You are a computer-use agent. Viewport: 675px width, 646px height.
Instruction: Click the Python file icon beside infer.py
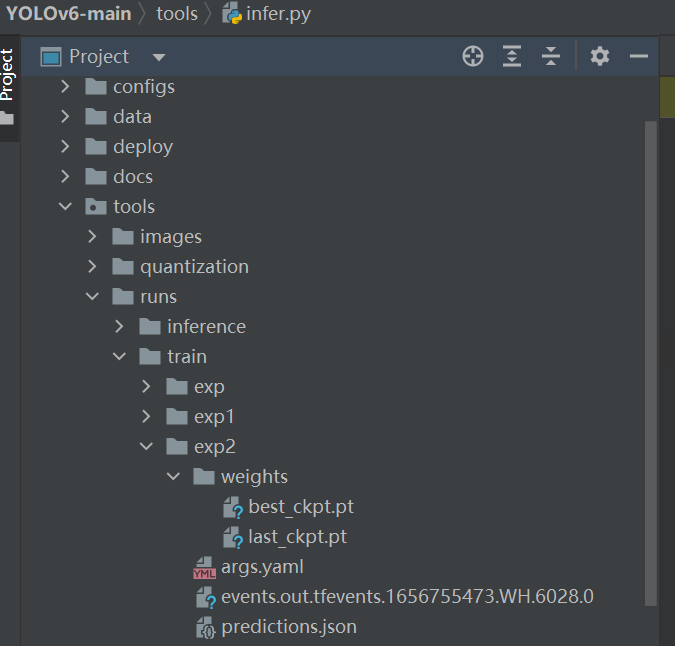tap(232, 14)
